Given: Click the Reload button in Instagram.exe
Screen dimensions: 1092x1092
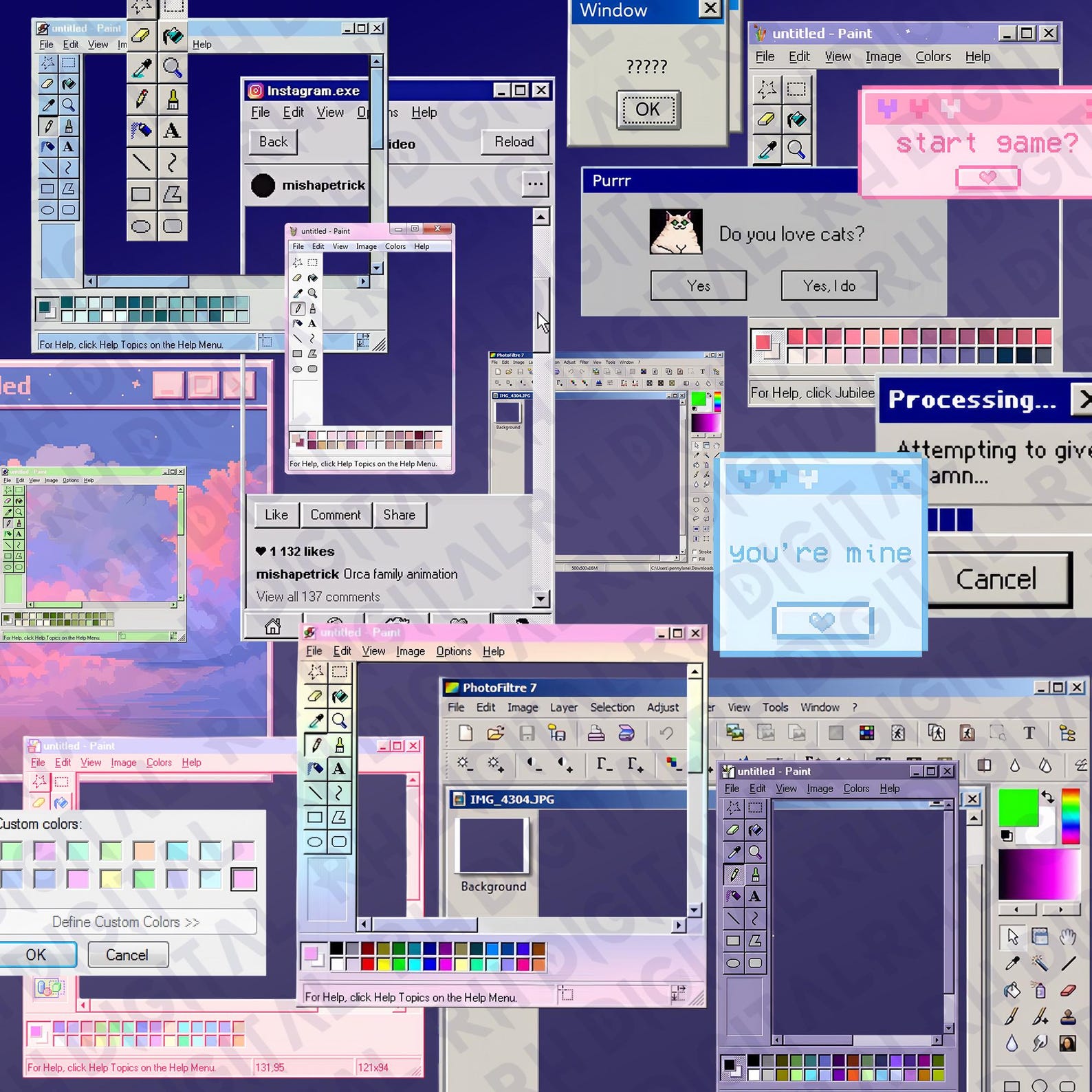Looking at the screenshot, I should coord(514,142).
